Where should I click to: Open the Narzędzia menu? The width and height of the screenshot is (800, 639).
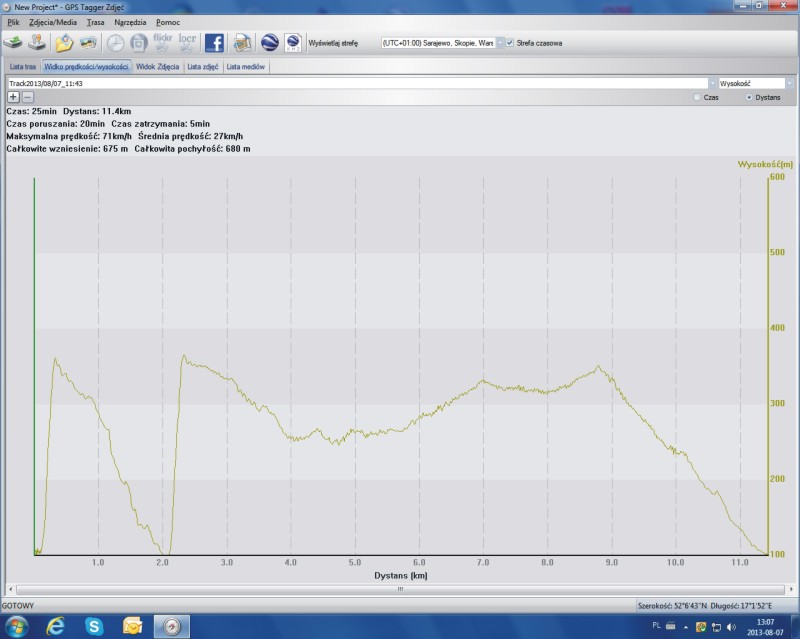tap(130, 22)
